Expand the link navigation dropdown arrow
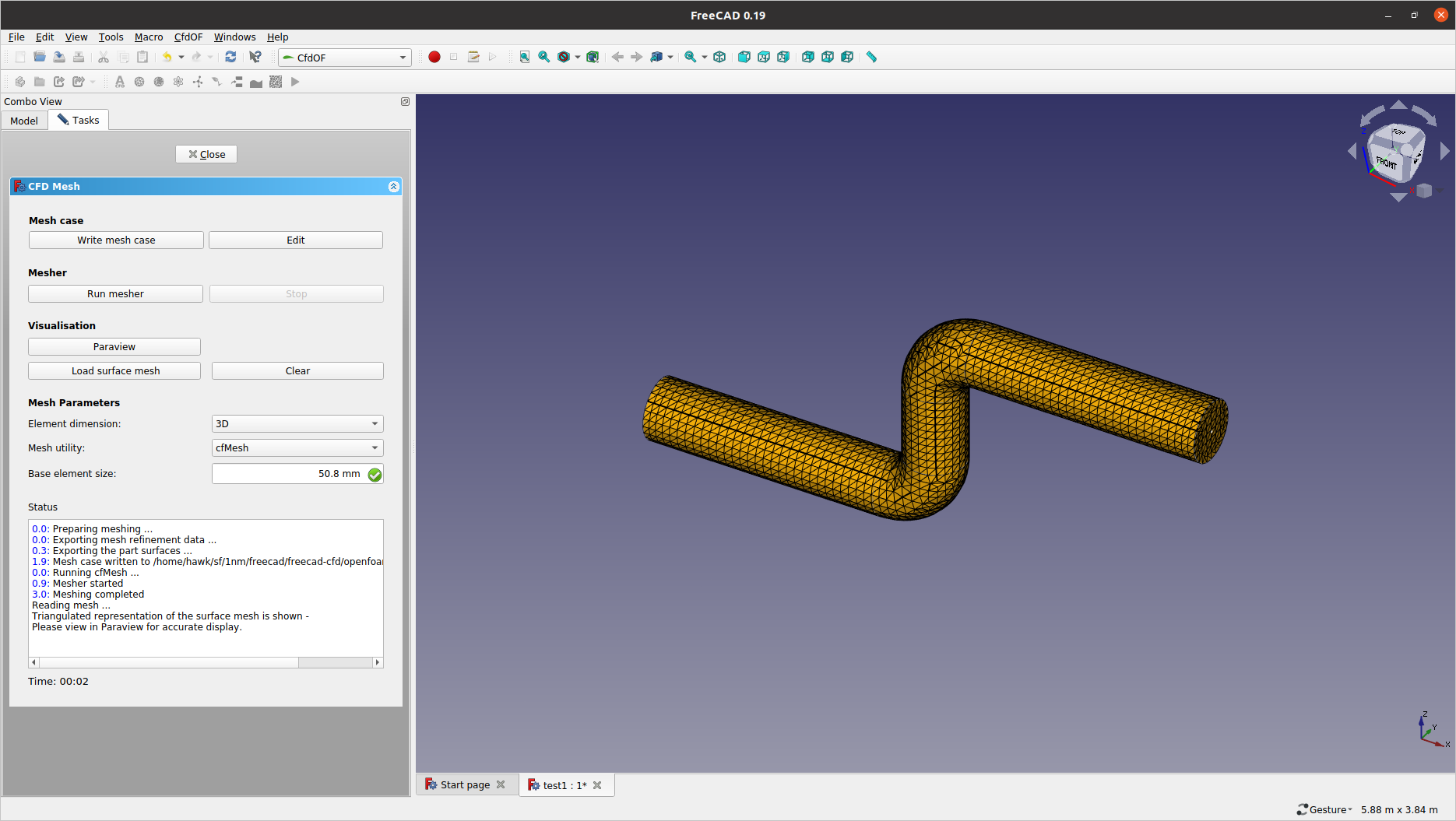The width and height of the screenshot is (1456, 821). [x=670, y=57]
